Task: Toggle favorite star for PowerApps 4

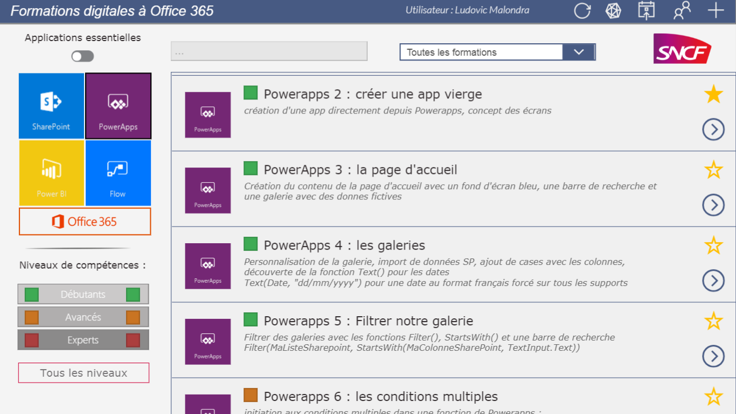Action: (x=713, y=245)
